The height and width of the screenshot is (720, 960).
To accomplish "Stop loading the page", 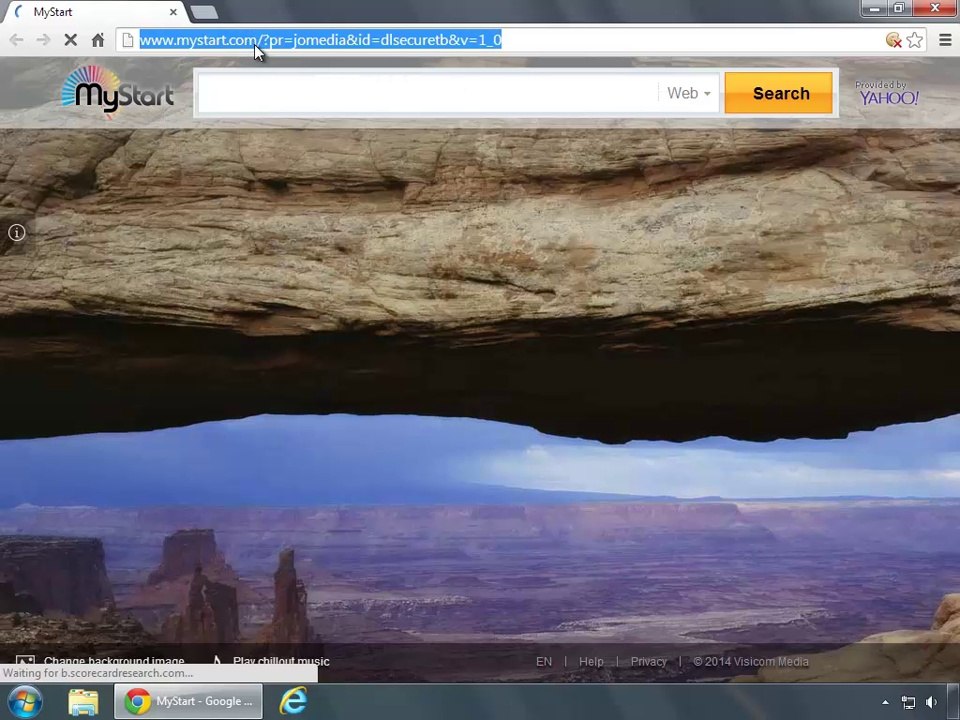I will point(70,40).
